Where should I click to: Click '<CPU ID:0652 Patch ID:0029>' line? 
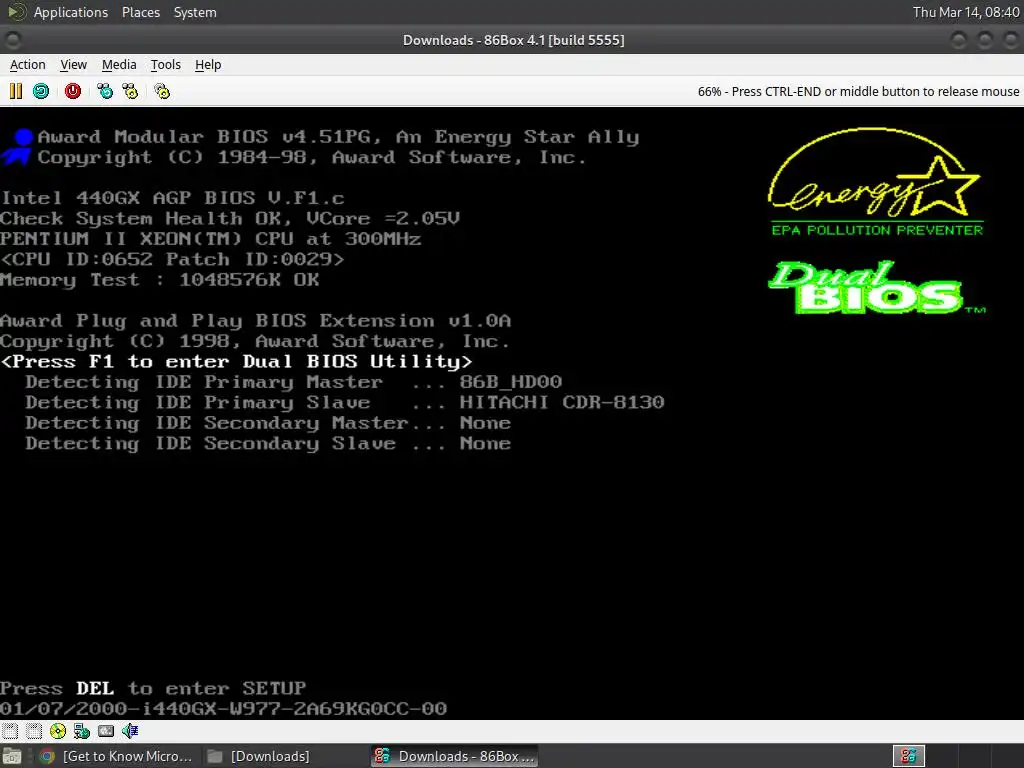pos(172,259)
